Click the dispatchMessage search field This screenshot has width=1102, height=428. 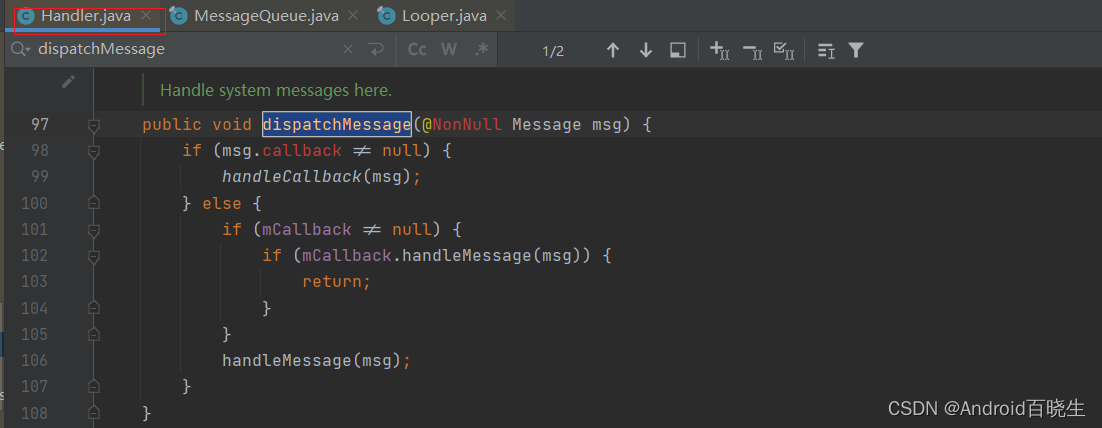pos(186,49)
